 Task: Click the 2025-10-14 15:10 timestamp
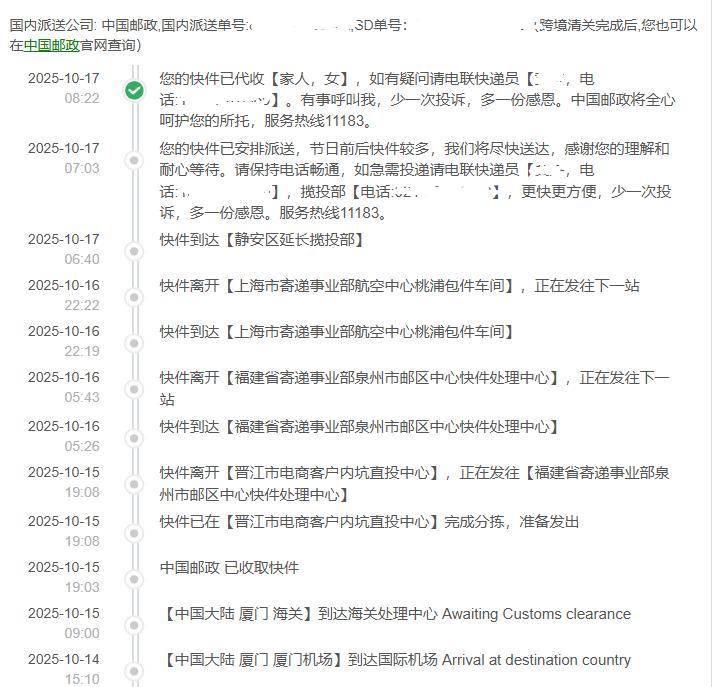pyautogui.click(x=64, y=669)
